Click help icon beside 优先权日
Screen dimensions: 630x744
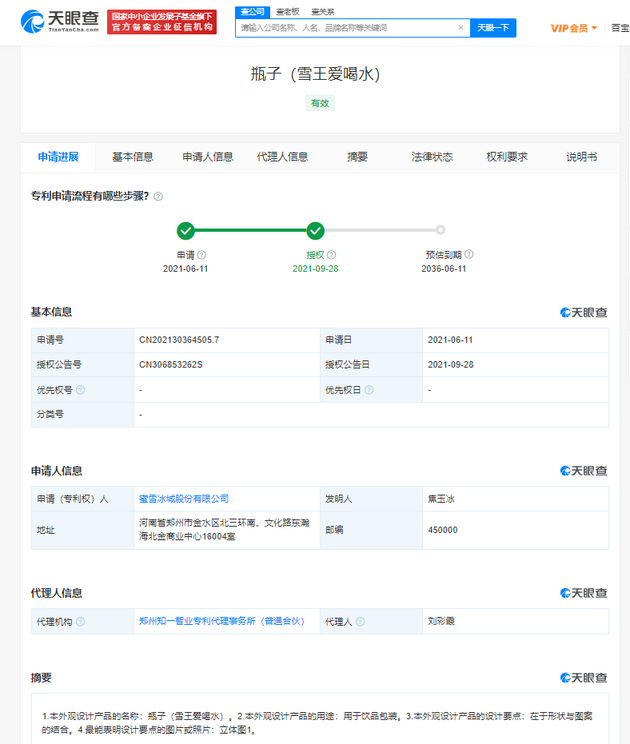369,390
